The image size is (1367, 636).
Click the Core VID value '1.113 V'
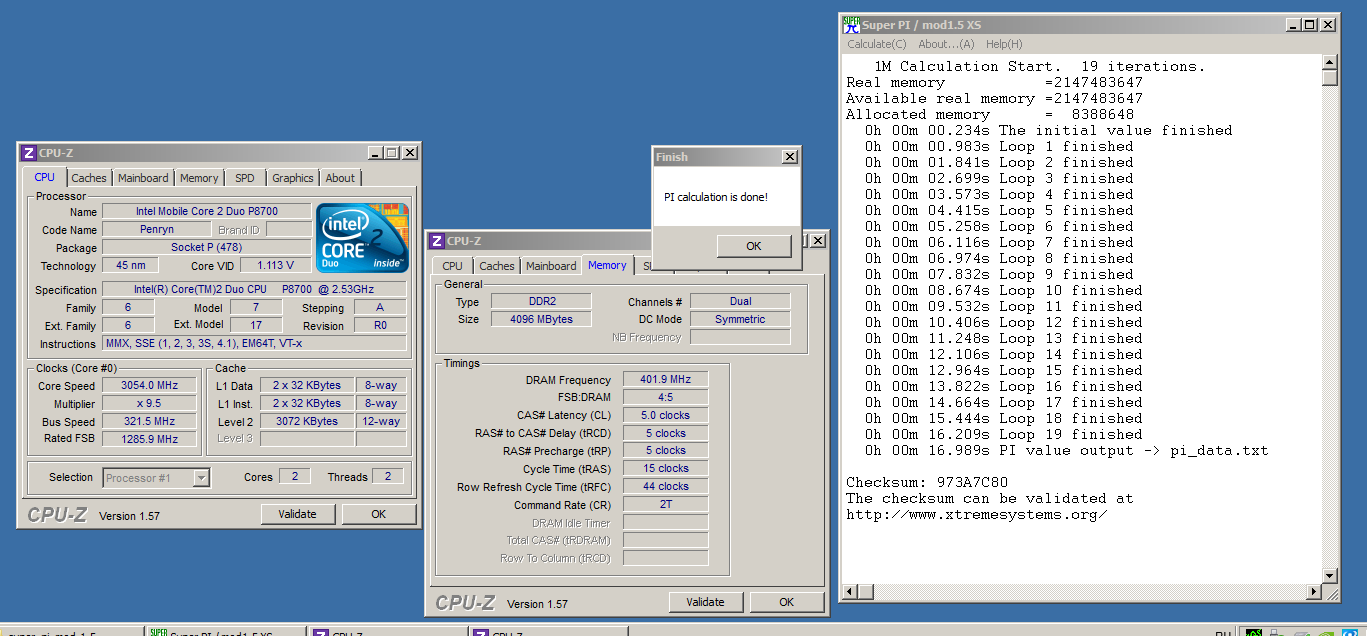click(276, 266)
